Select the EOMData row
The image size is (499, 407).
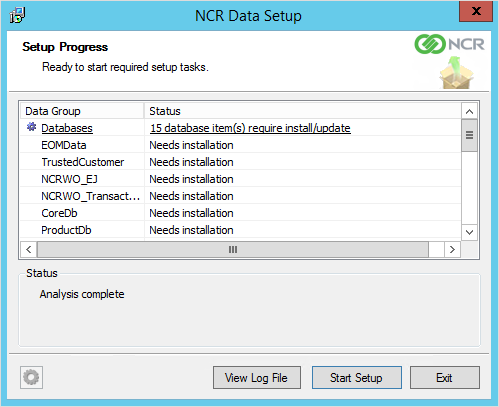[241, 145]
